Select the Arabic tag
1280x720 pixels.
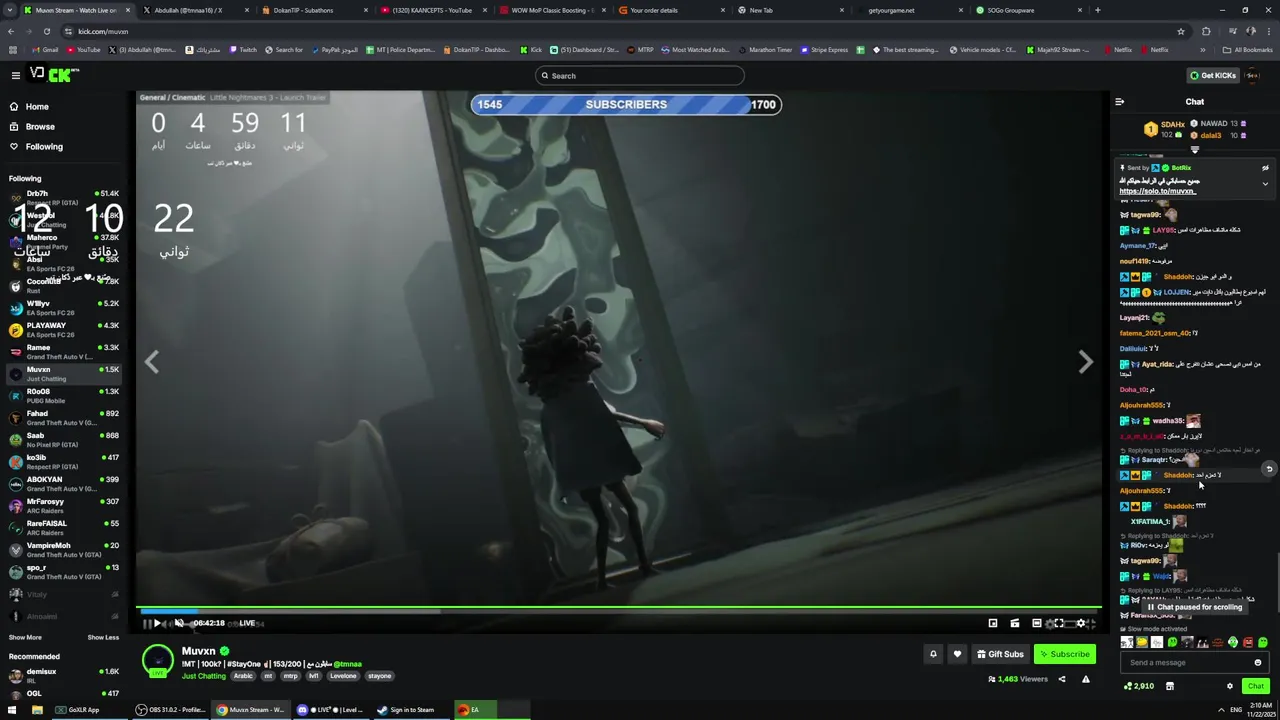click(243, 676)
